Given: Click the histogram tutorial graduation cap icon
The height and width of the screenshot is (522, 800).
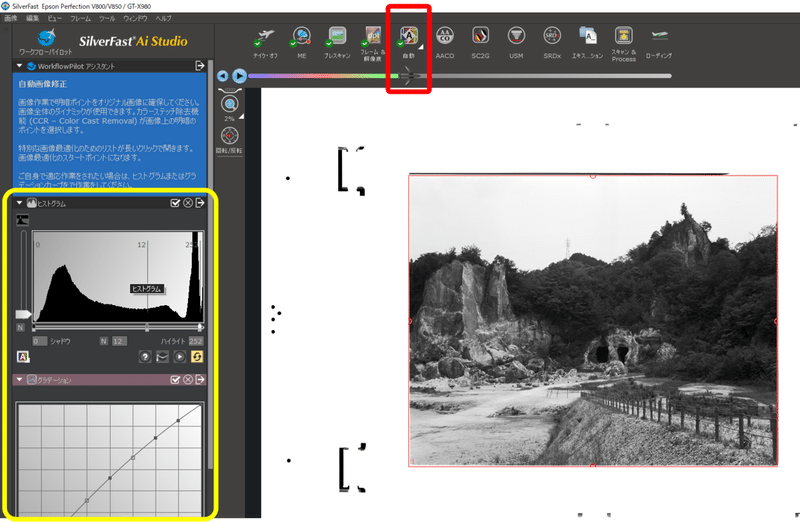Looking at the screenshot, I should (162, 357).
